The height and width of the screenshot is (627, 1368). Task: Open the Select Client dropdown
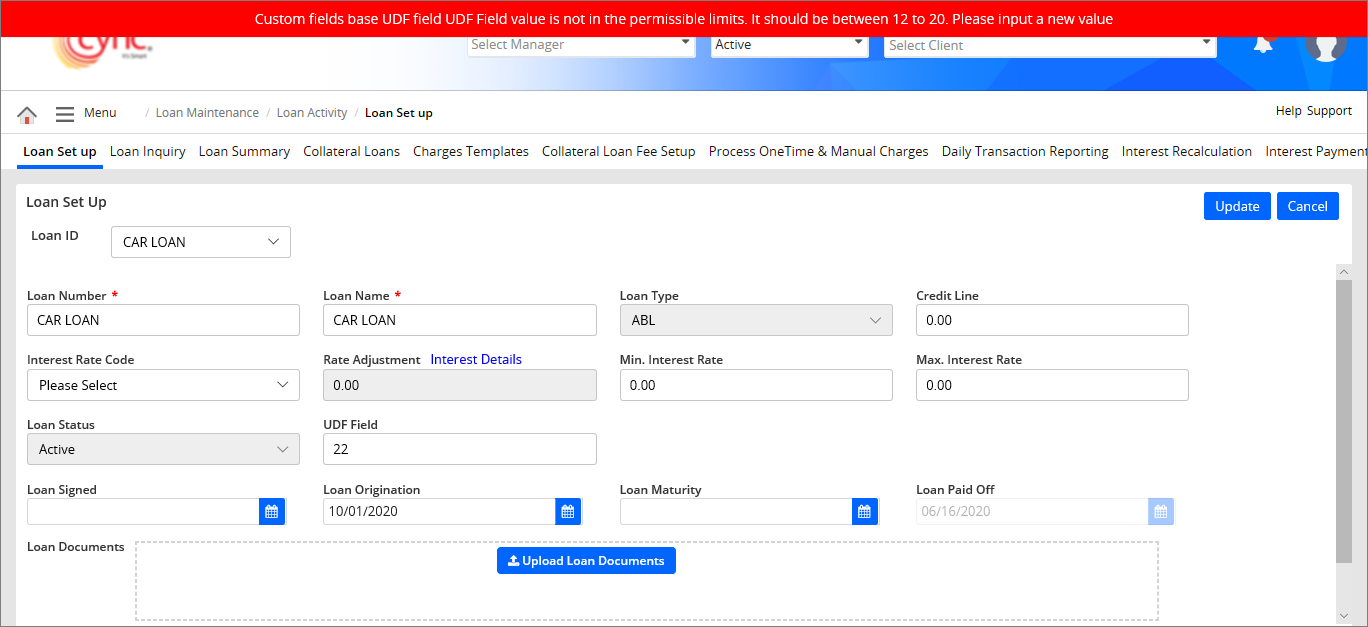(x=1049, y=45)
